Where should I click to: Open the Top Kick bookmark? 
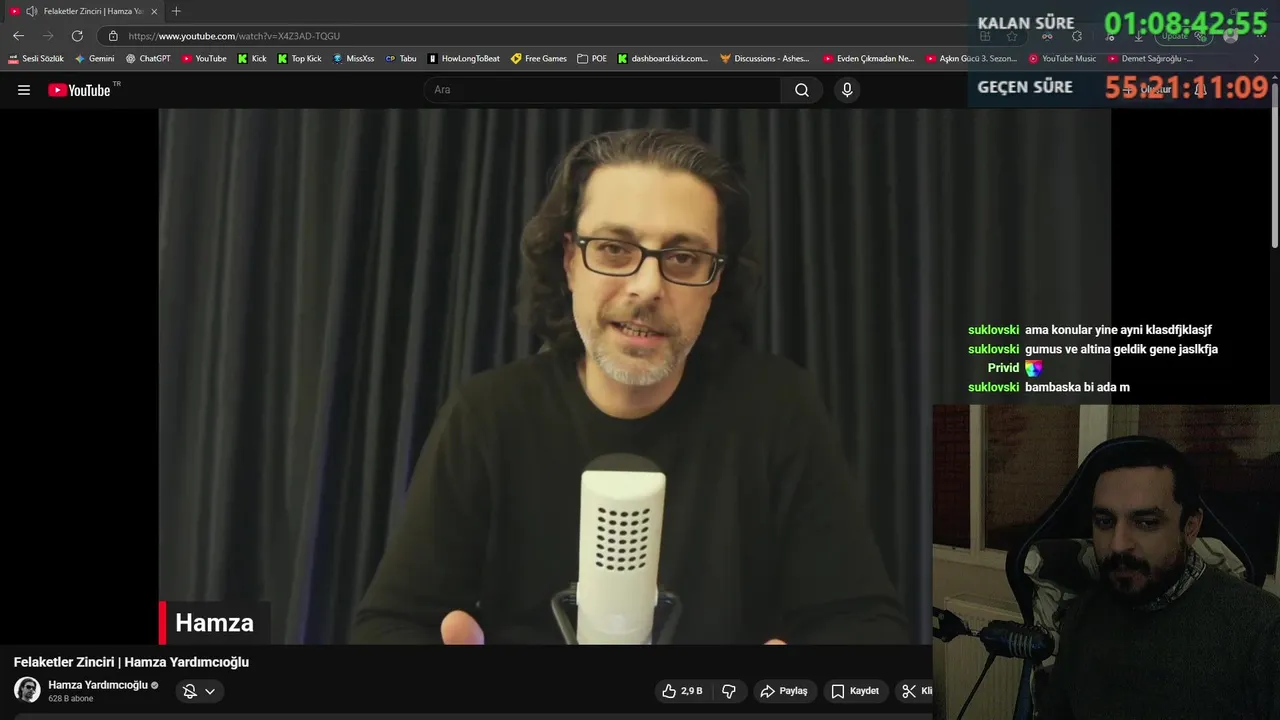point(299,59)
